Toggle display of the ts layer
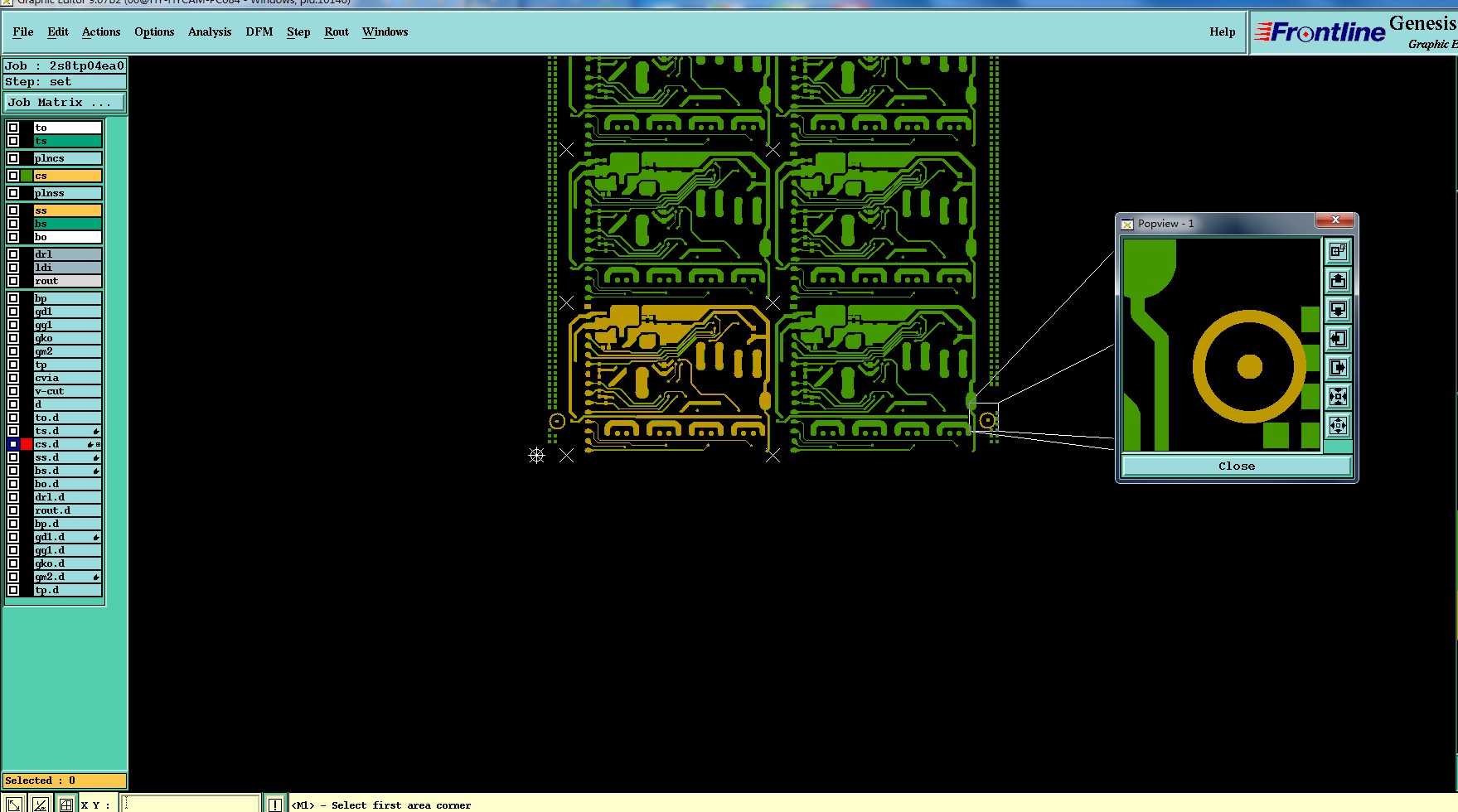The width and height of the screenshot is (1458, 812). coord(13,141)
